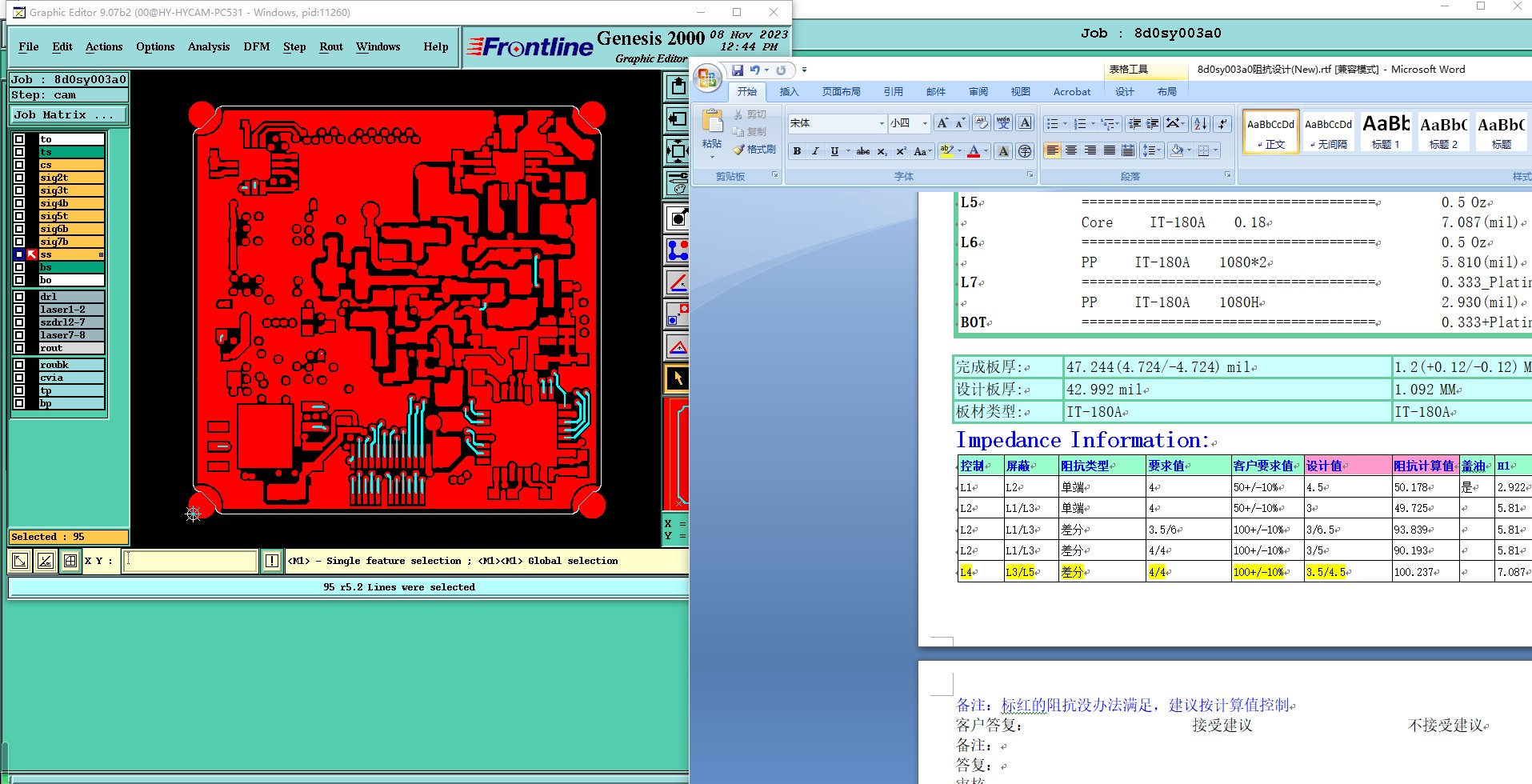Toggle checkbox for layer cvia
1532x784 pixels.
[x=19, y=378]
